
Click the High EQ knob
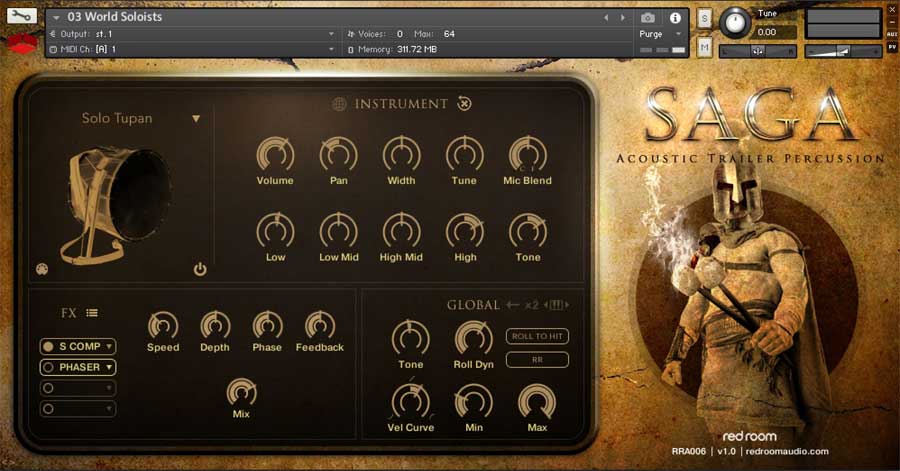[464, 231]
